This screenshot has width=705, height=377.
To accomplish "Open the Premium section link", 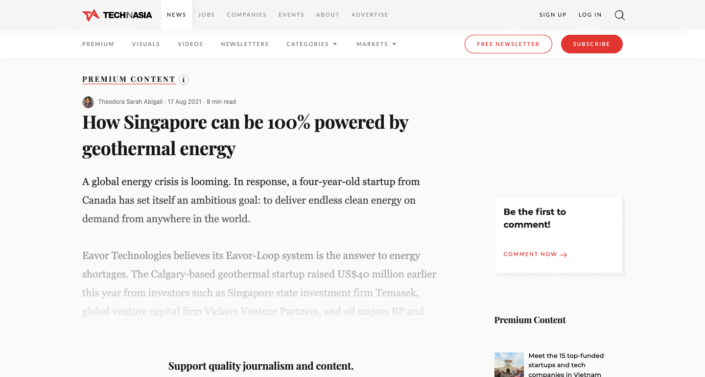I will pos(98,44).
